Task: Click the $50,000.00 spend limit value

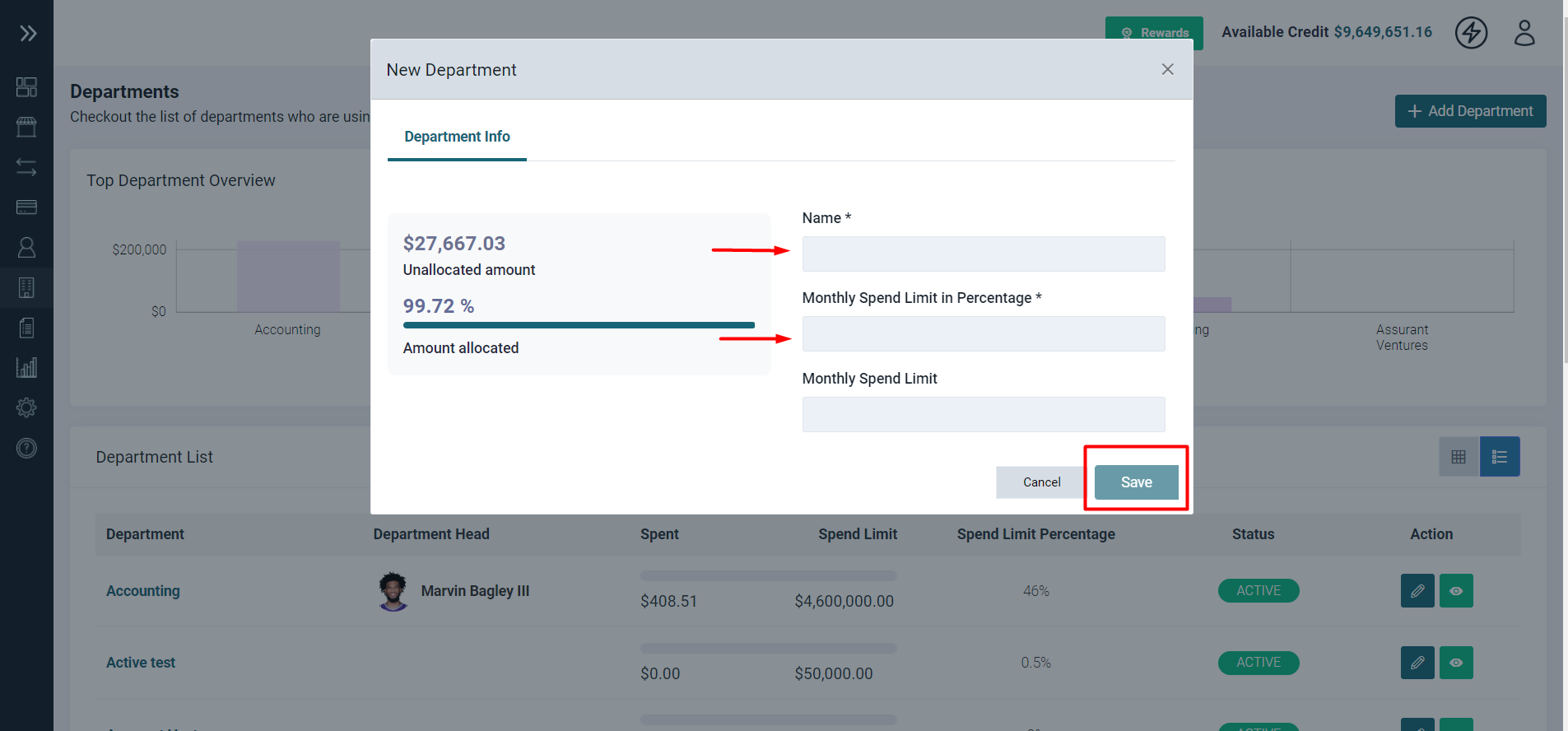Action: coord(834,673)
